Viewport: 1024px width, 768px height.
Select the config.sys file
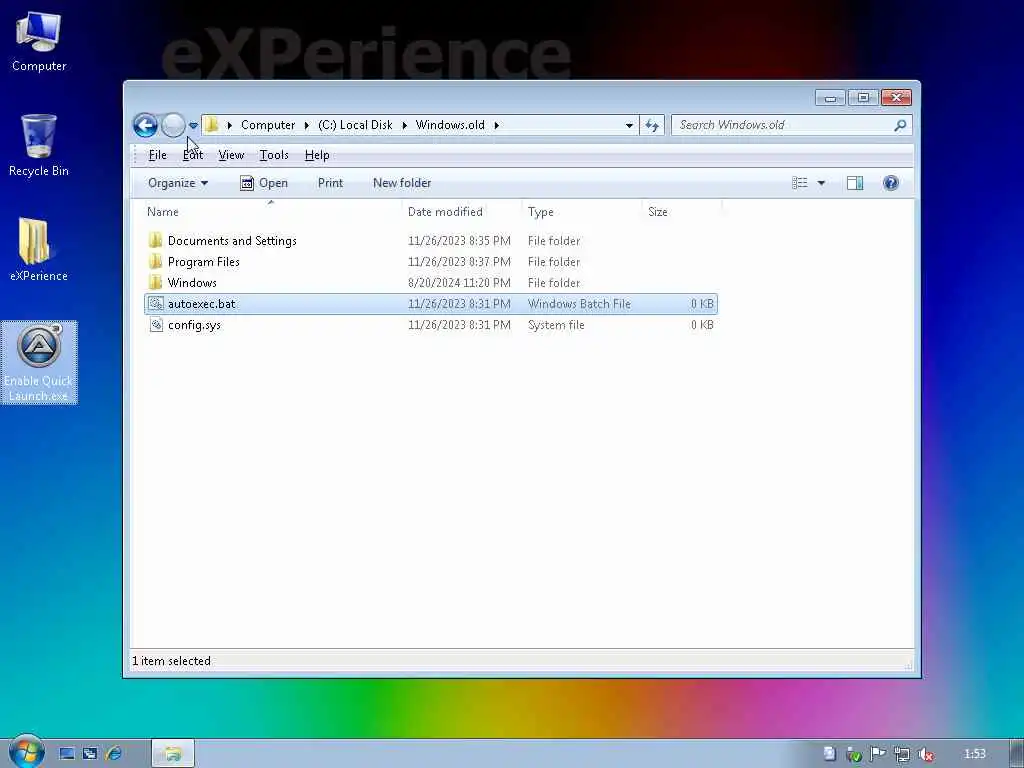431,325
